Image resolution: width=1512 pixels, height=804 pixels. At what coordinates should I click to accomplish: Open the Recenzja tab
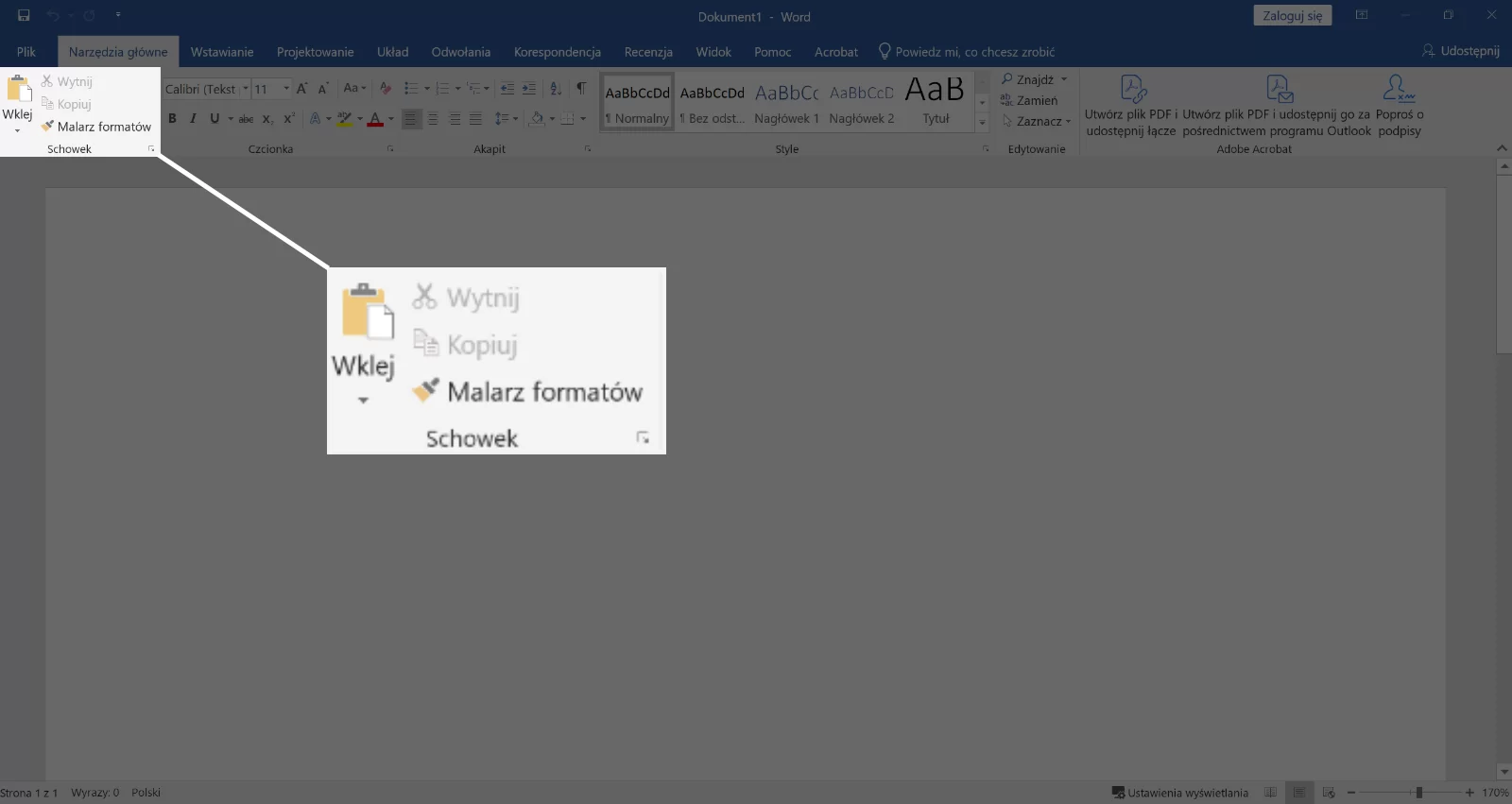648,52
